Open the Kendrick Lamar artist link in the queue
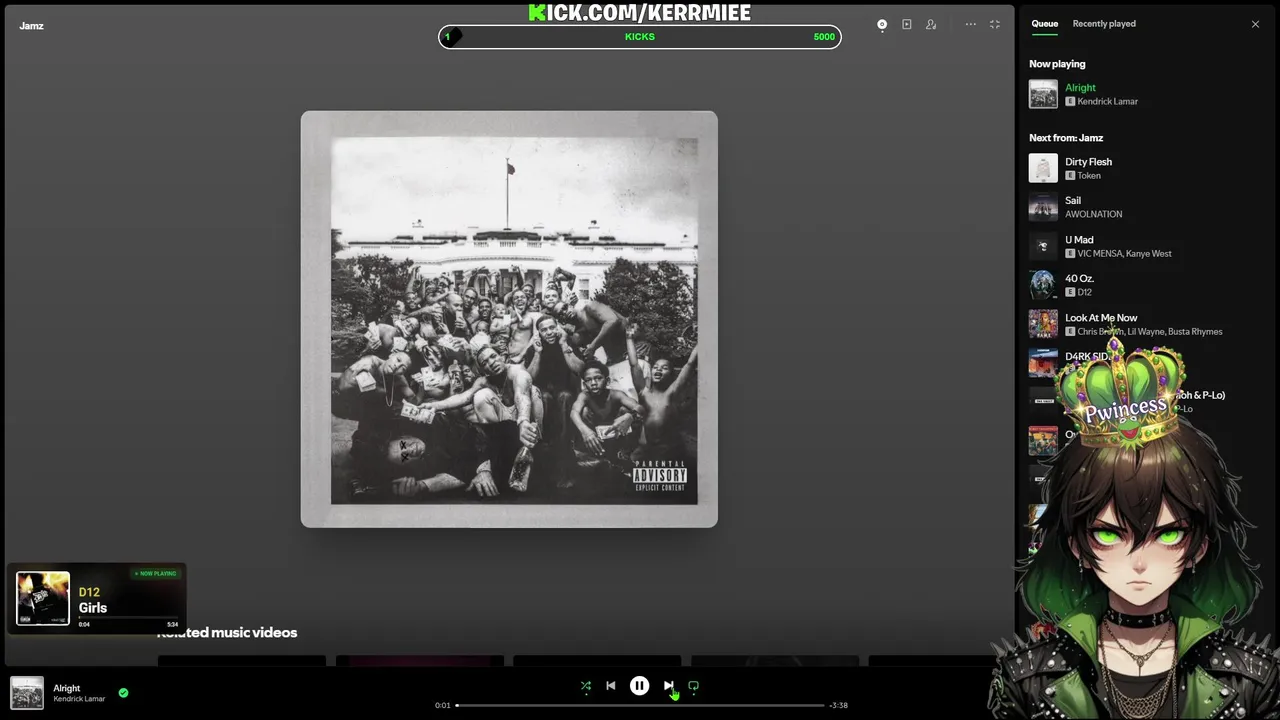 tap(1108, 102)
